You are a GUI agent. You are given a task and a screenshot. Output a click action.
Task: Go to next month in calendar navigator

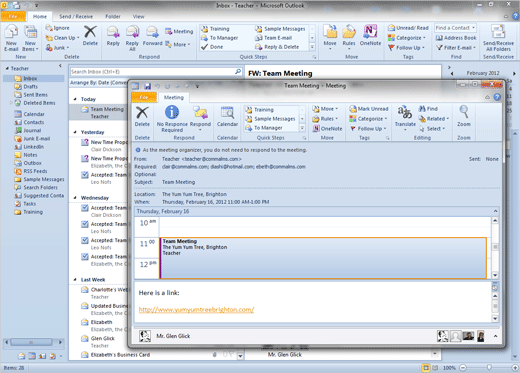[x=514, y=73]
